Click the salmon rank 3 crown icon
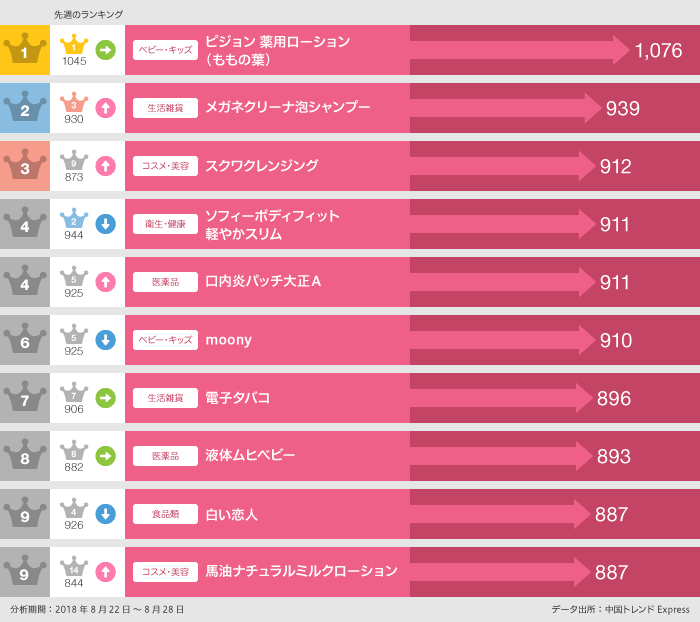Image resolution: width=700 pixels, height=622 pixels. pos(24,165)
